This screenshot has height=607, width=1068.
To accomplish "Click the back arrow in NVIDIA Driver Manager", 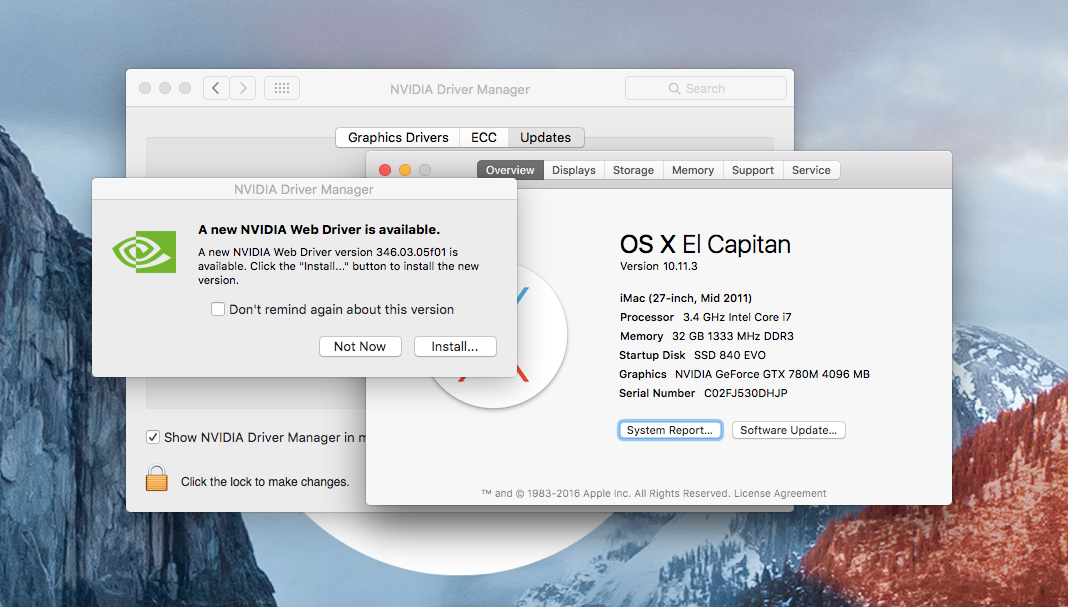I will pyautogui.click(x=216, y=88).
